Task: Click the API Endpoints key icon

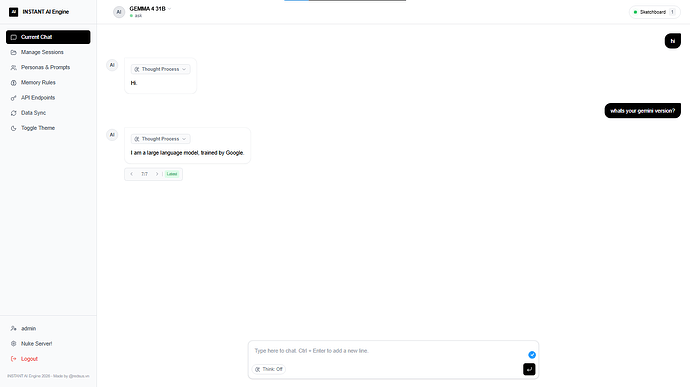Action: point(14,98)
